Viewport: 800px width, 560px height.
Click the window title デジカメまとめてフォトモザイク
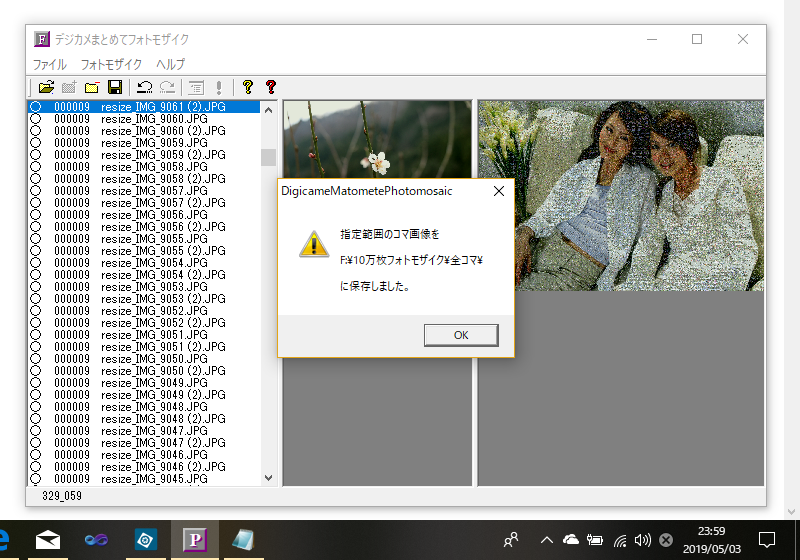pyautogui.click(x=122, y=39)
